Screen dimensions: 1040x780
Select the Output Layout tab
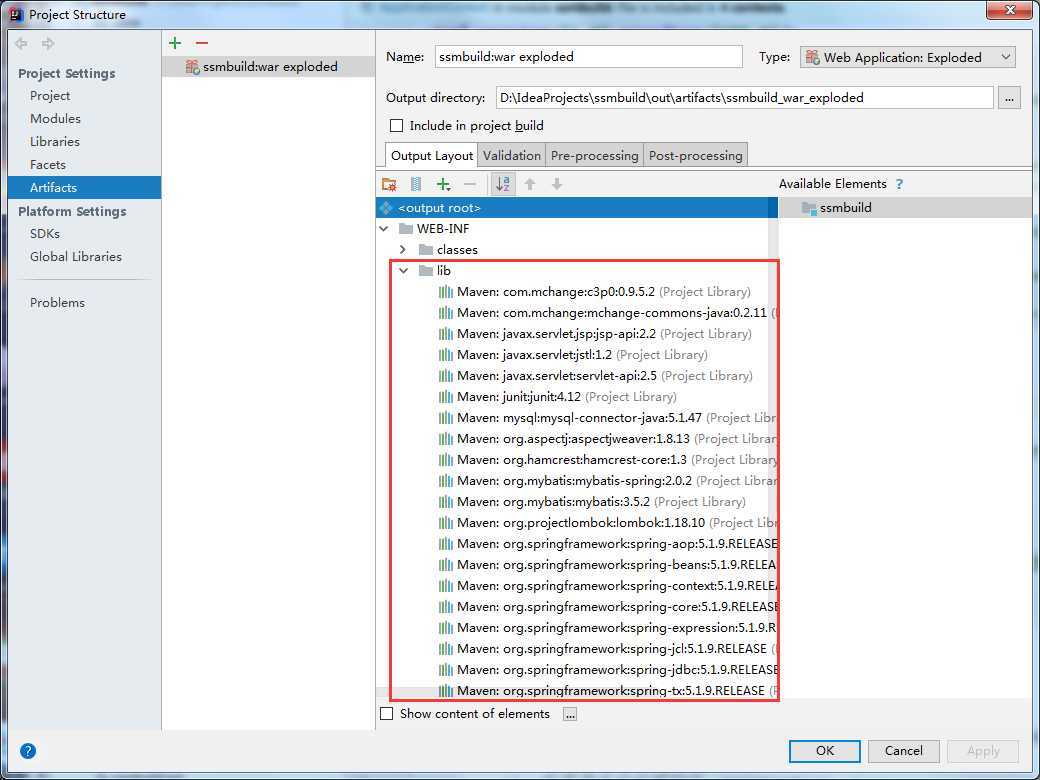click(432, 155)
